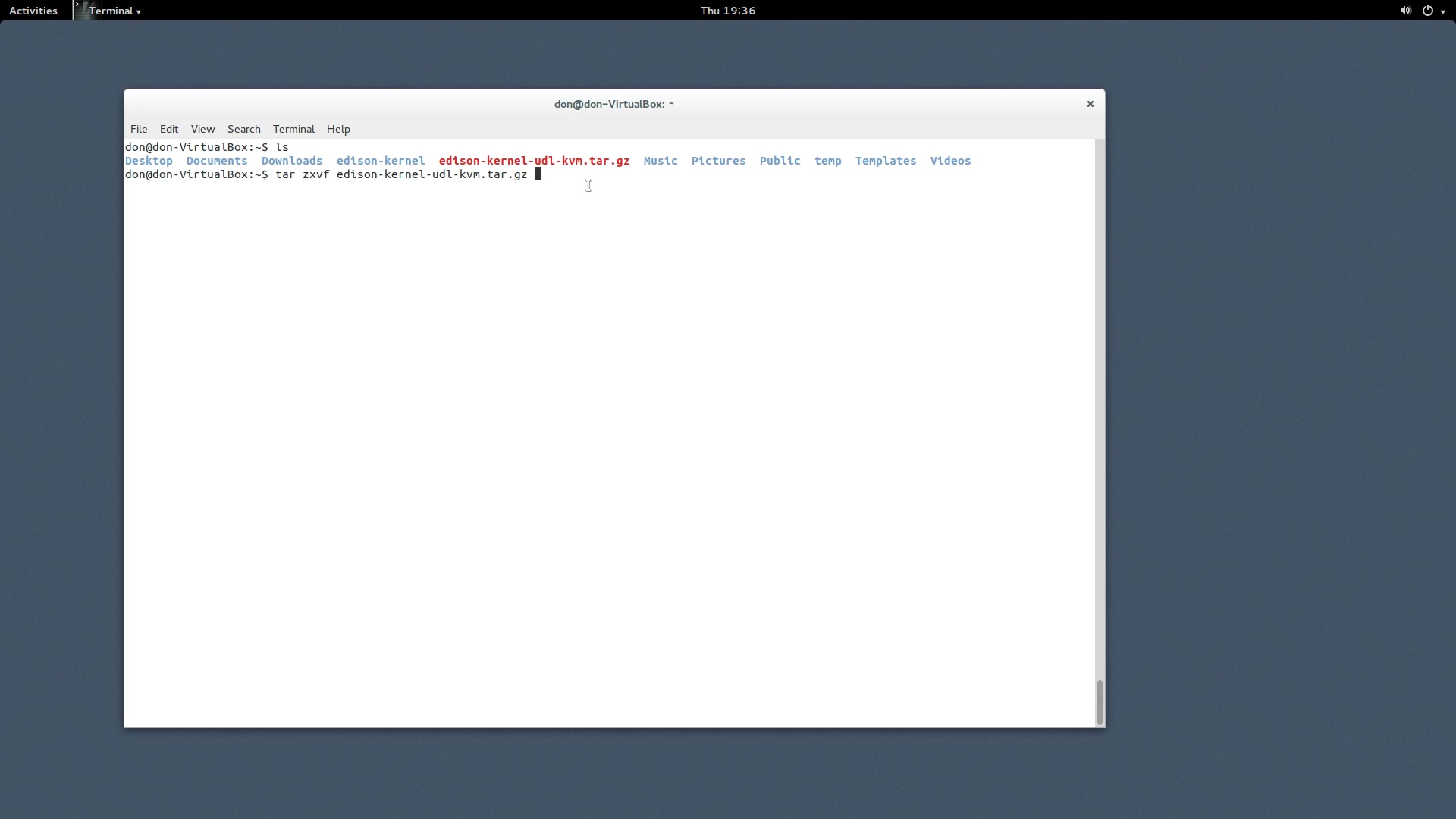This screenshot has width=1456, height=819.
Task: Click the terminal vertical scrollbar handle
Action: click(x=1100, y=703)
